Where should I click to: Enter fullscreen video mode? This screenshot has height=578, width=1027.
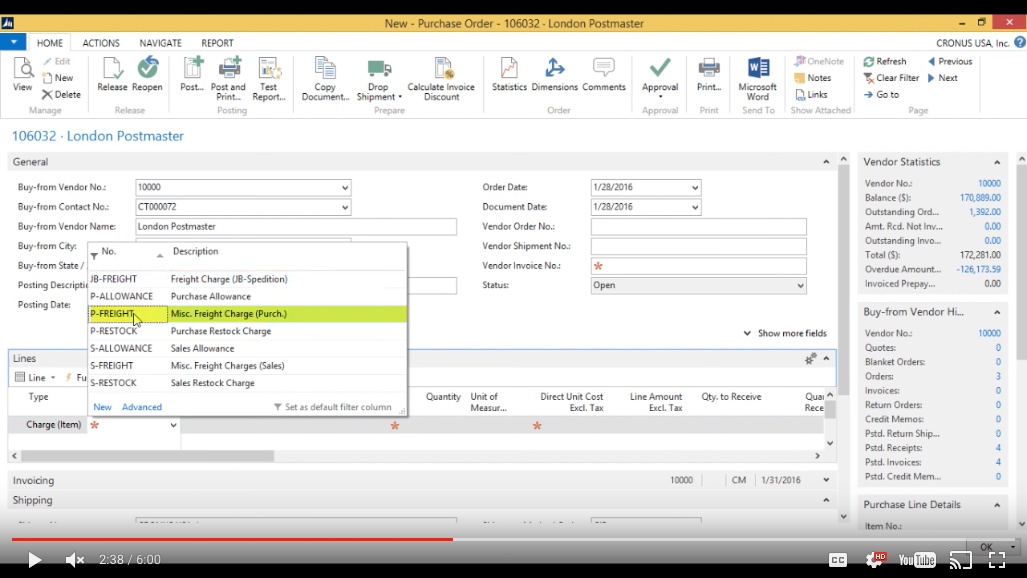click(x=997, y=560)
